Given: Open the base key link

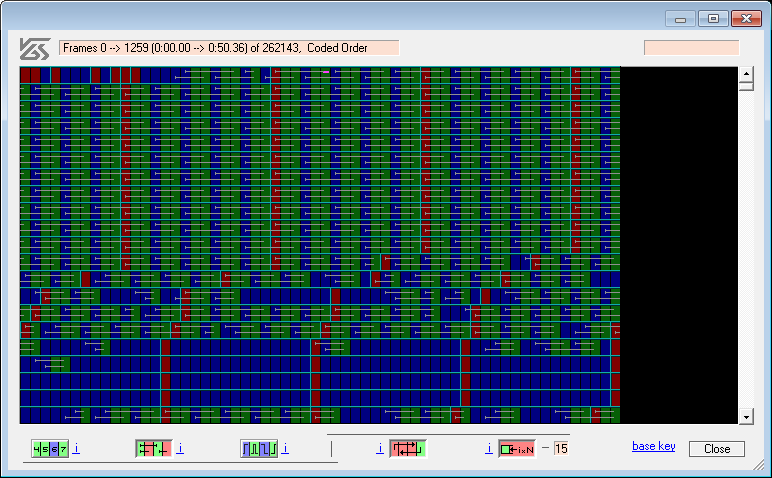Looking at the screenshot, I should (x=653, y=446).
